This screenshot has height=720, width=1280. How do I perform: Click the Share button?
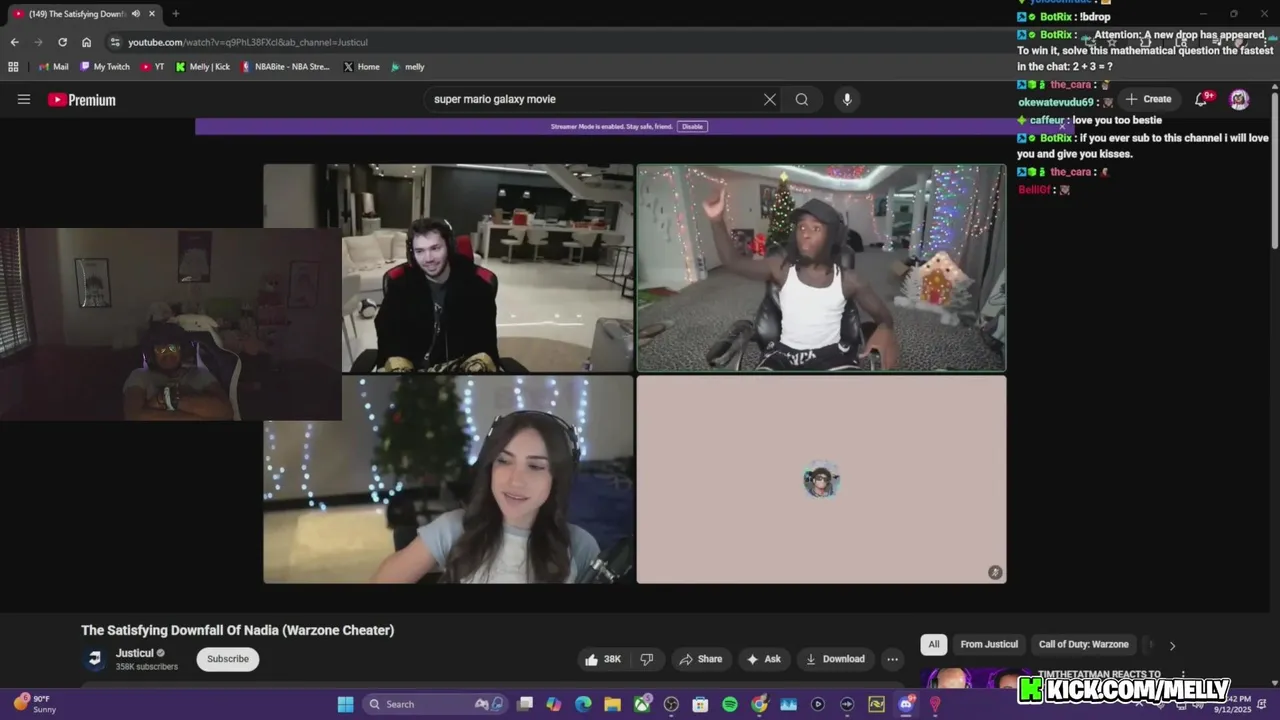coord(700,659)
